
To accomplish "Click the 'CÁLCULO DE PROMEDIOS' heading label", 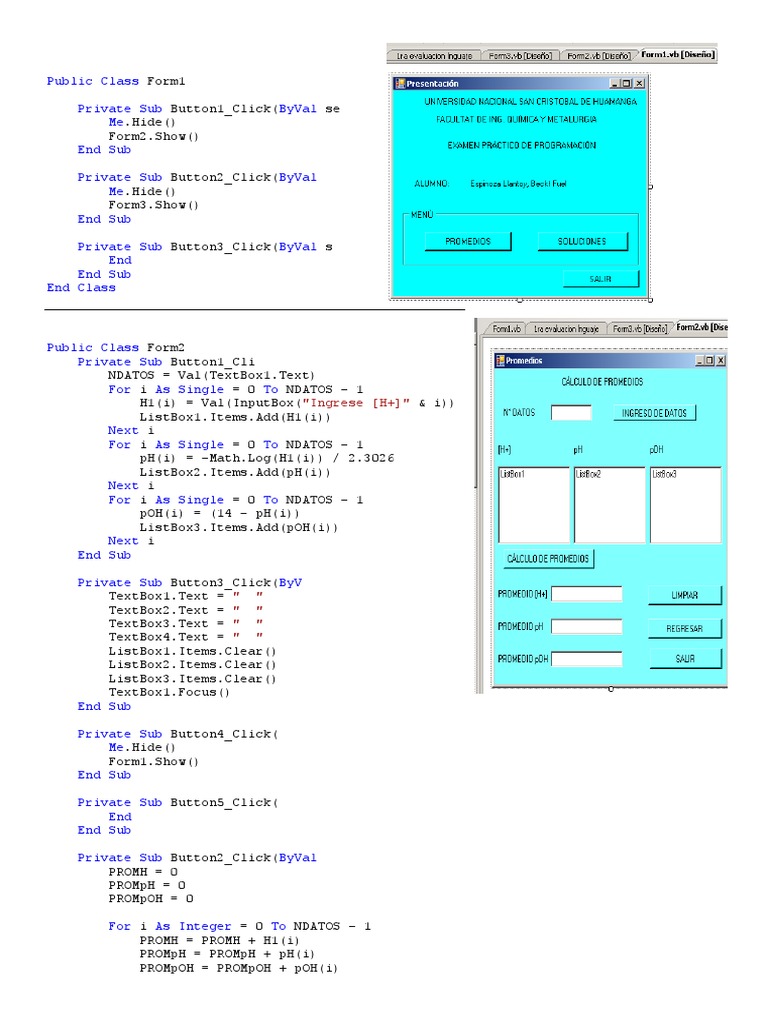I will (602, 382).
